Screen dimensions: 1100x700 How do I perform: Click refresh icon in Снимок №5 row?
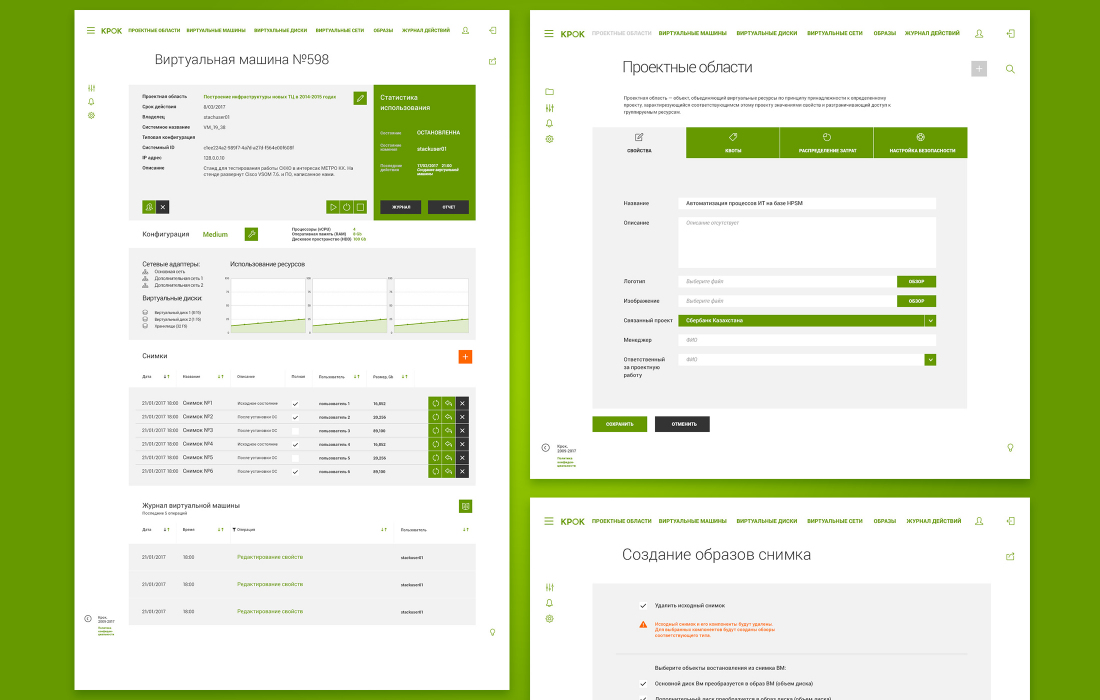pos(435,457)
